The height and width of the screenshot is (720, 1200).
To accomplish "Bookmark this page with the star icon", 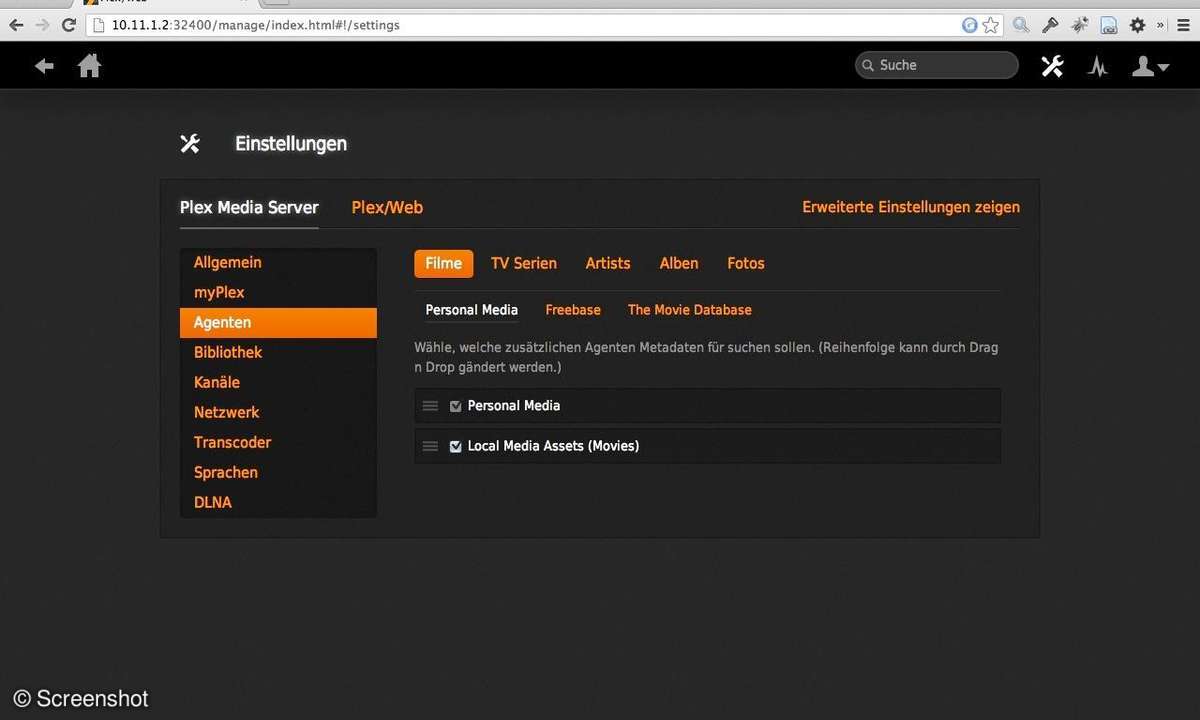I will 990,25.
